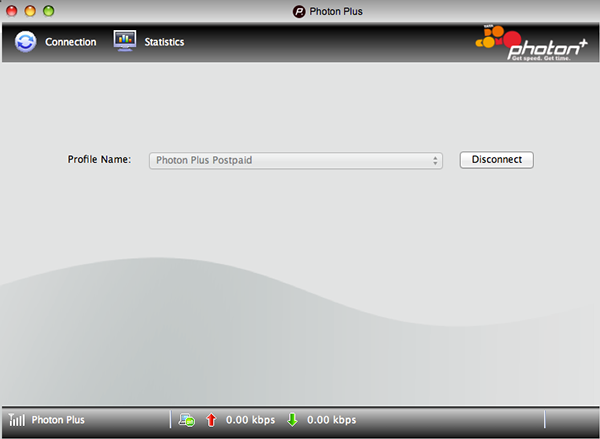Click the Profile Name label
The image size is (600, 439).
click(99, 159)
